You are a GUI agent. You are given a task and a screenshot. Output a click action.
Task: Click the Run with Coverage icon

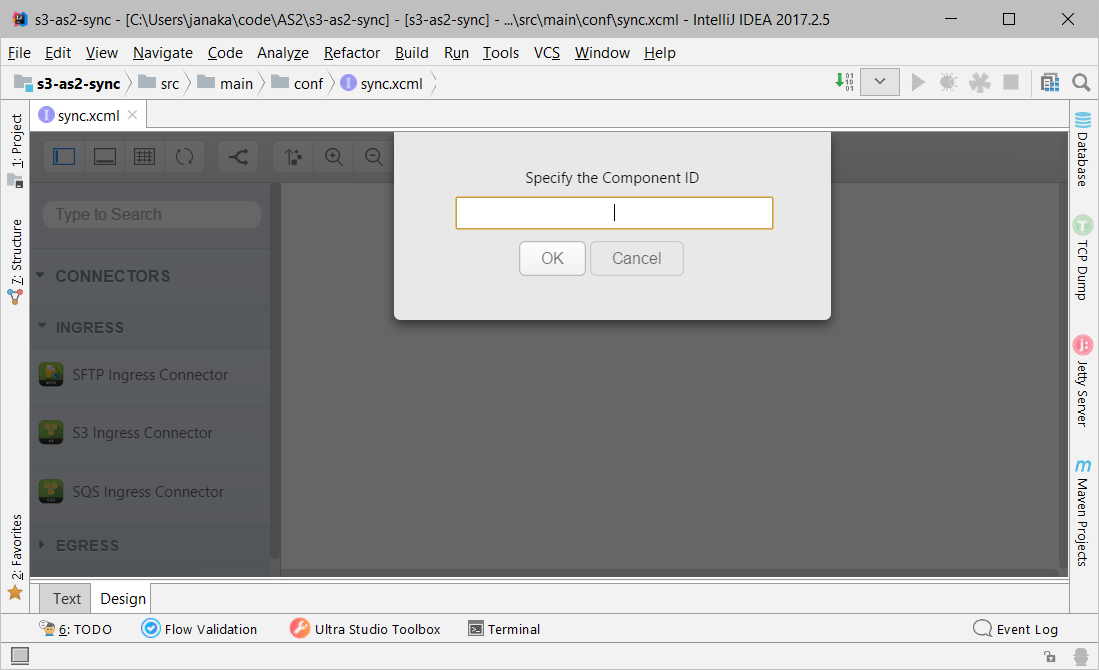[980, 82]
